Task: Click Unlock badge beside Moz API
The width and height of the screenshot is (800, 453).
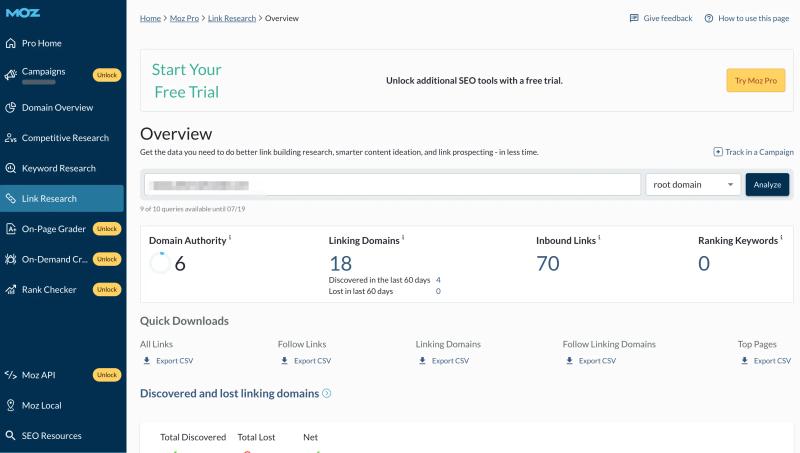Action: (x=107, y=375)
